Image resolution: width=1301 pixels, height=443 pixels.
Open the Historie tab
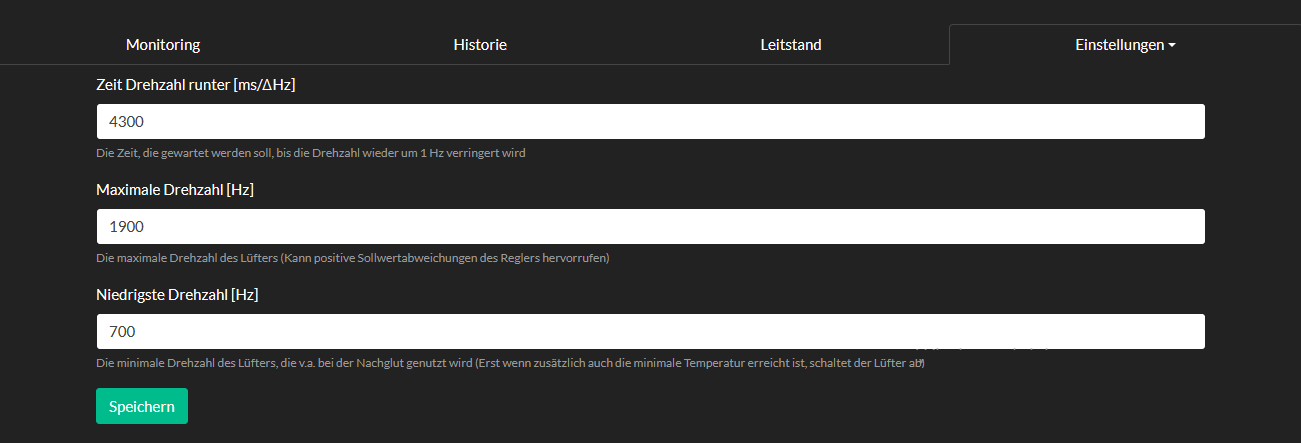[480, 45]
